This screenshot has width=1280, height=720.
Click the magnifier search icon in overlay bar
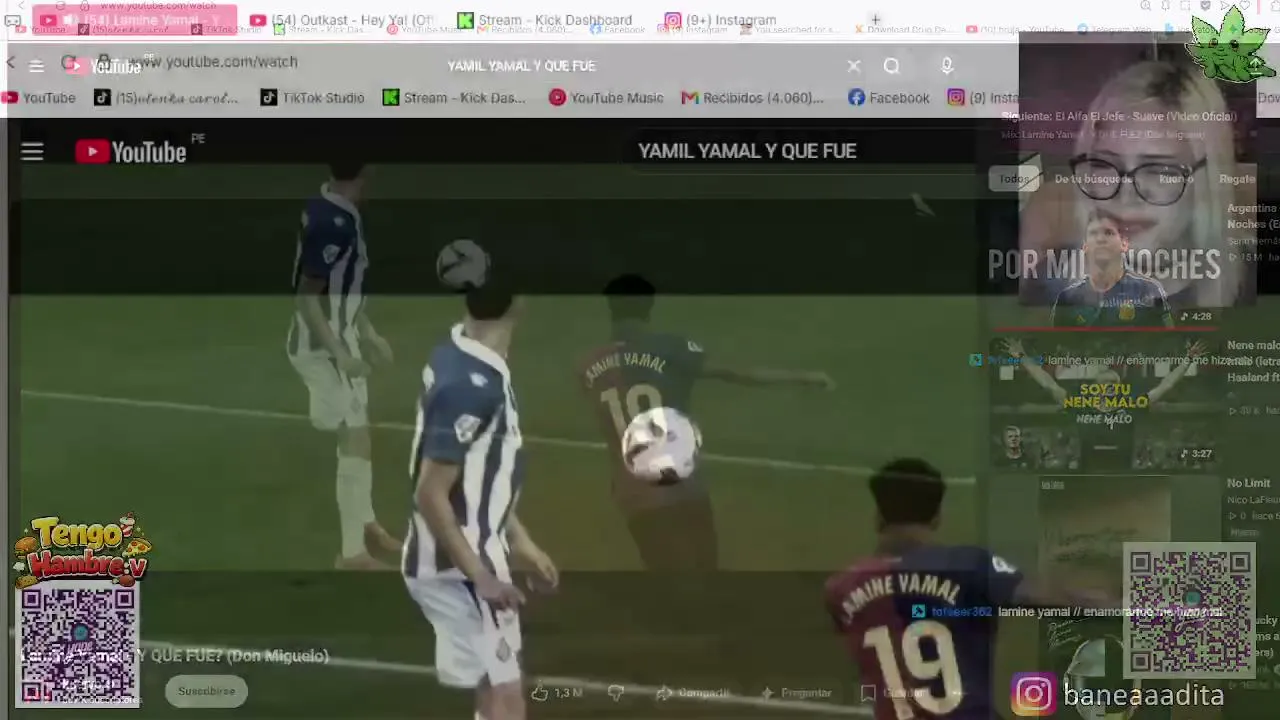pyautogui.click(x=891, y=66)
